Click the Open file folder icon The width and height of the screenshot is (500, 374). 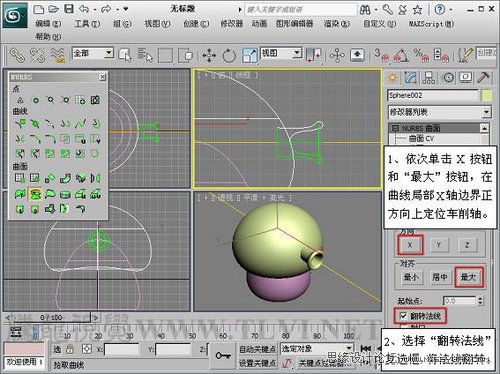pos(54,9)
